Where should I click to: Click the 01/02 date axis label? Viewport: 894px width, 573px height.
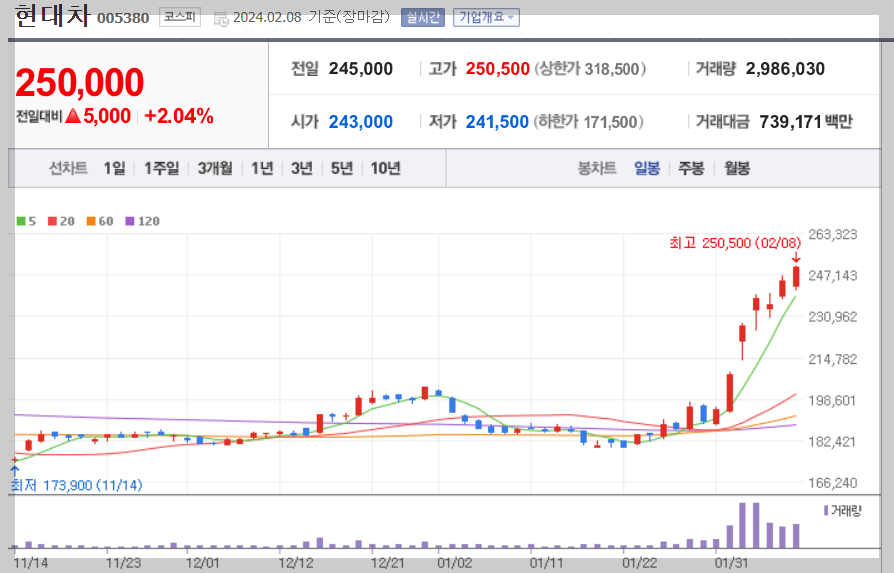coord(454,563)
